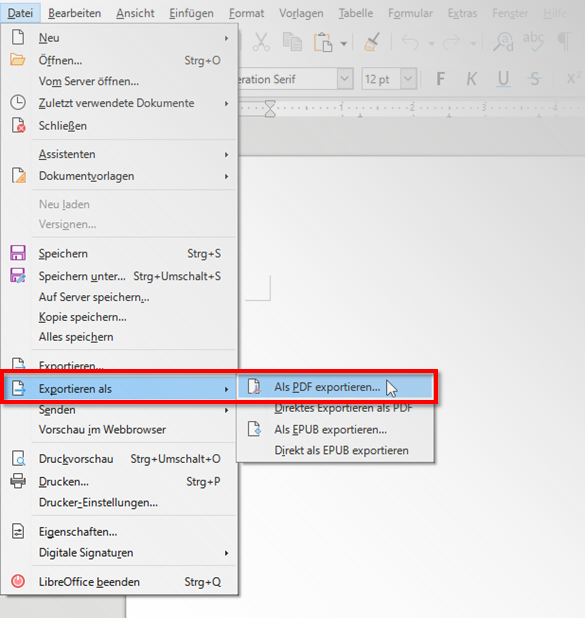Image resolution: width=585 pixels, height=618 pixels.
Task: Click the Undo arrow icon
Action: pos(410,42)
